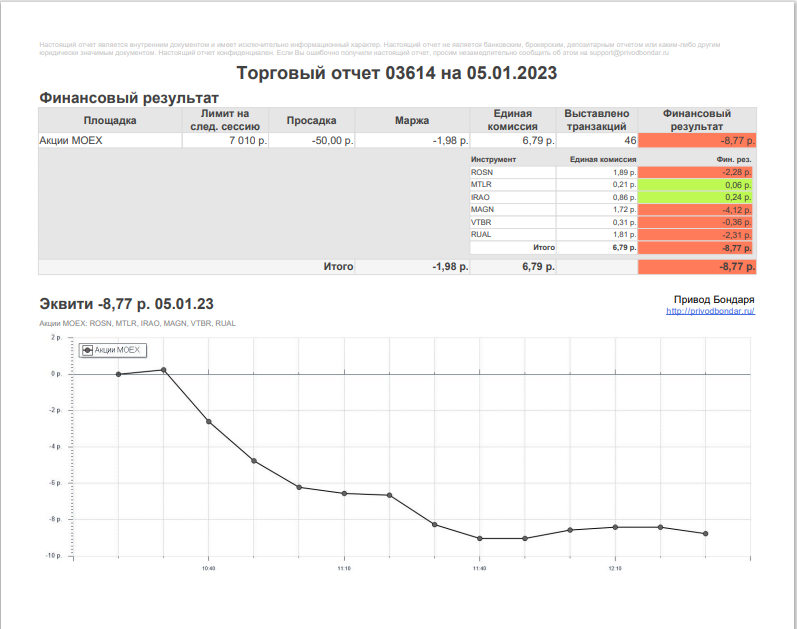Screen dimensions: 797x629
Task: Click the Лимит на след. сессию header
Action: (225, 121)
